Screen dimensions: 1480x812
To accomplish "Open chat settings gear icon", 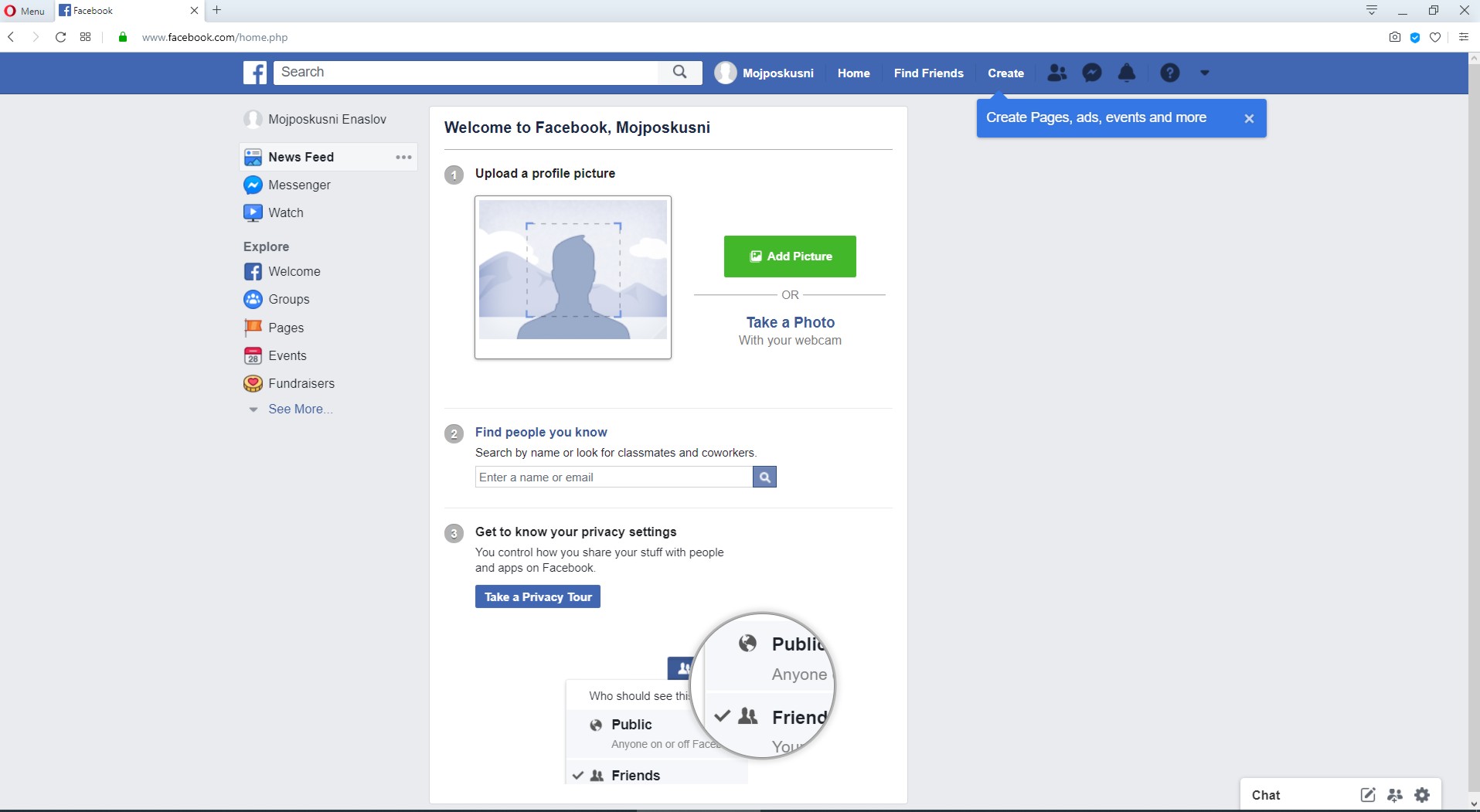I will click(x=1422, y=794).
